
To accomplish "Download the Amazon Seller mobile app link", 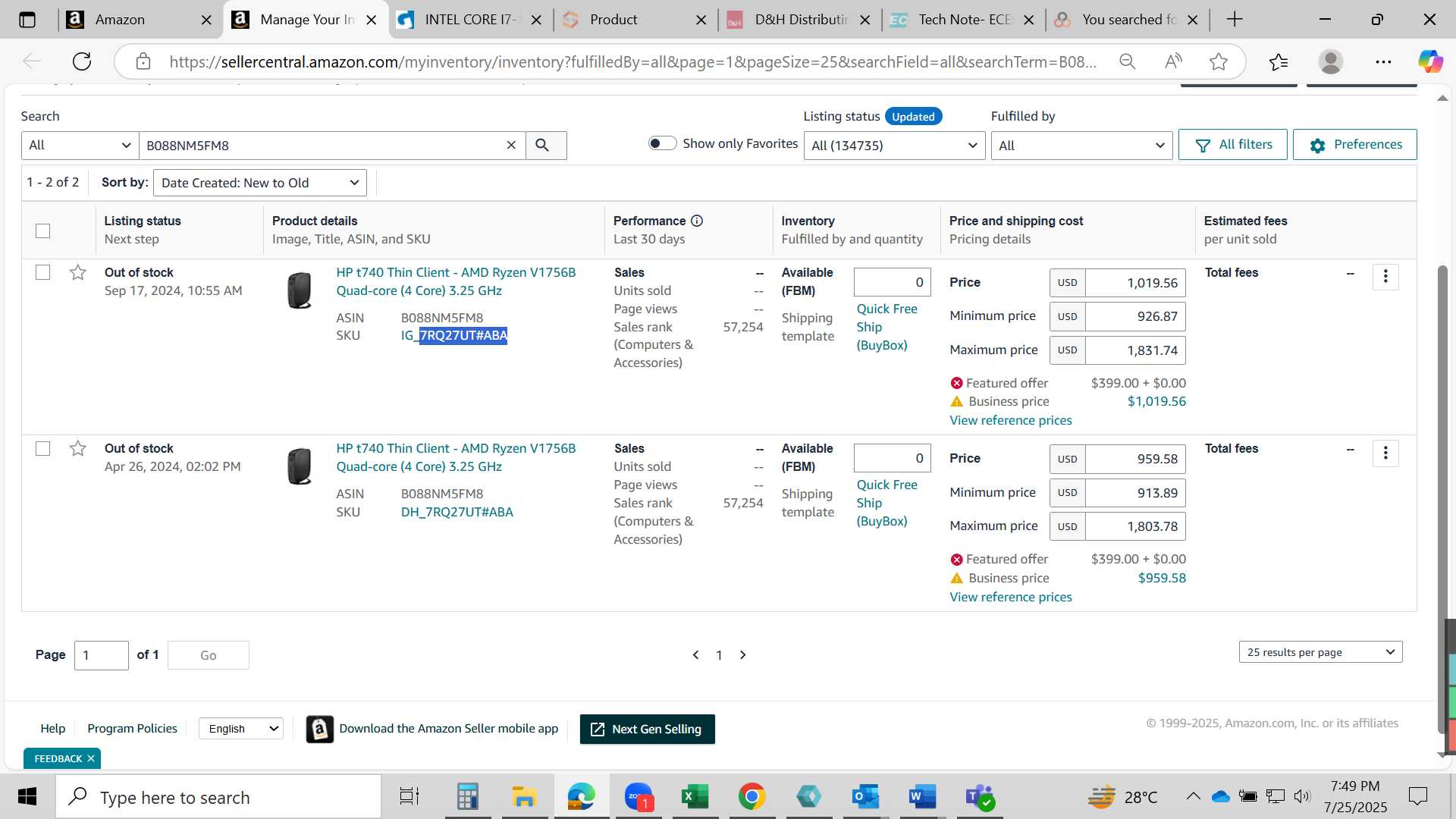I will 448,728.
